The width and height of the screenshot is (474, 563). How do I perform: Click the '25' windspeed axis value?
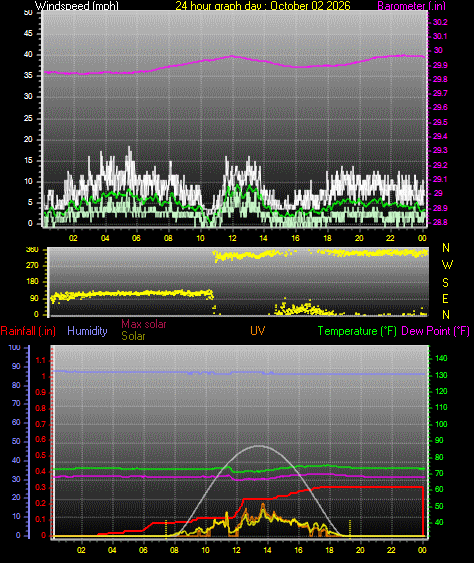(28, 118)
